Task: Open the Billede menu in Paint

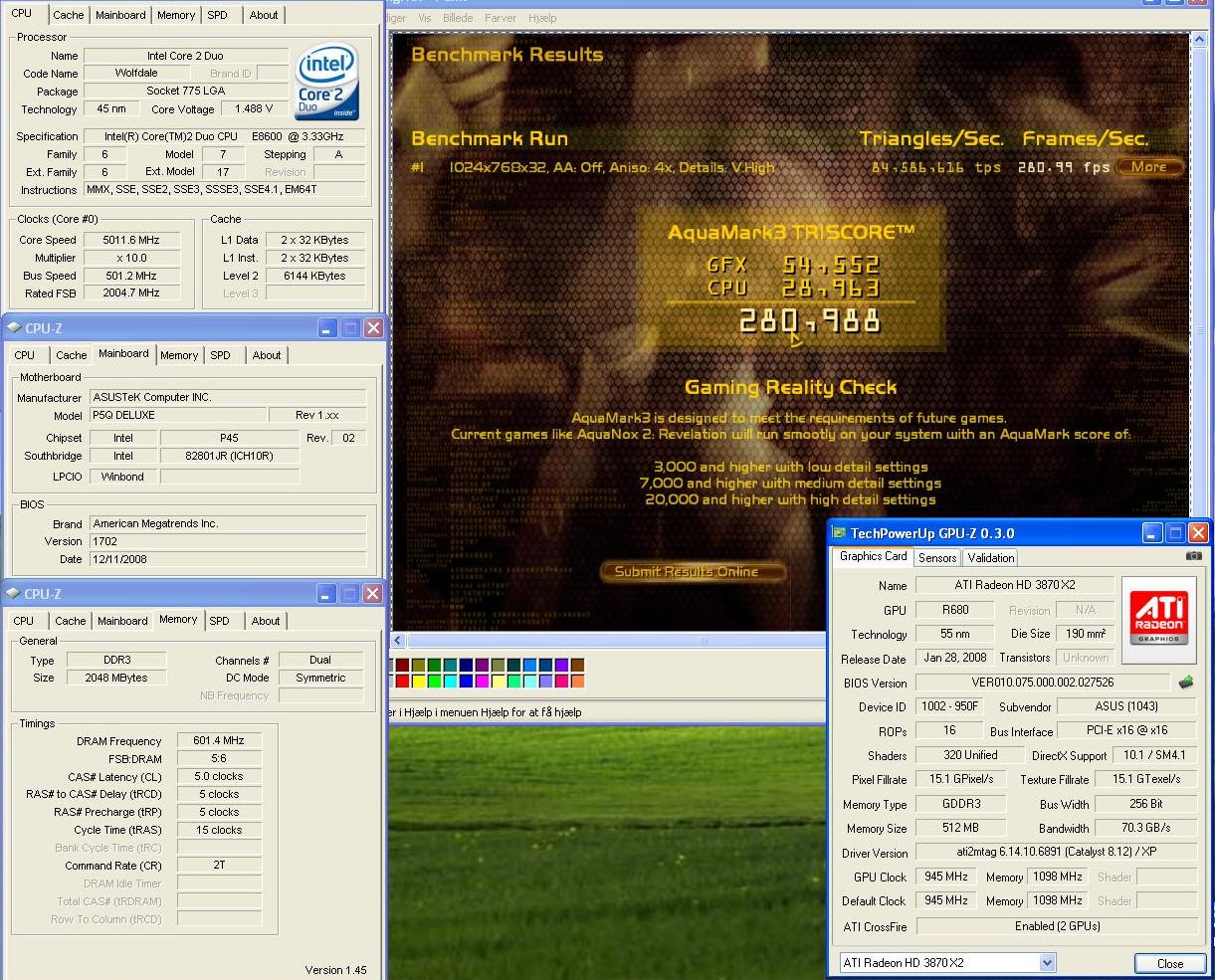Action: pyautogui.click(x=458, y=18)
